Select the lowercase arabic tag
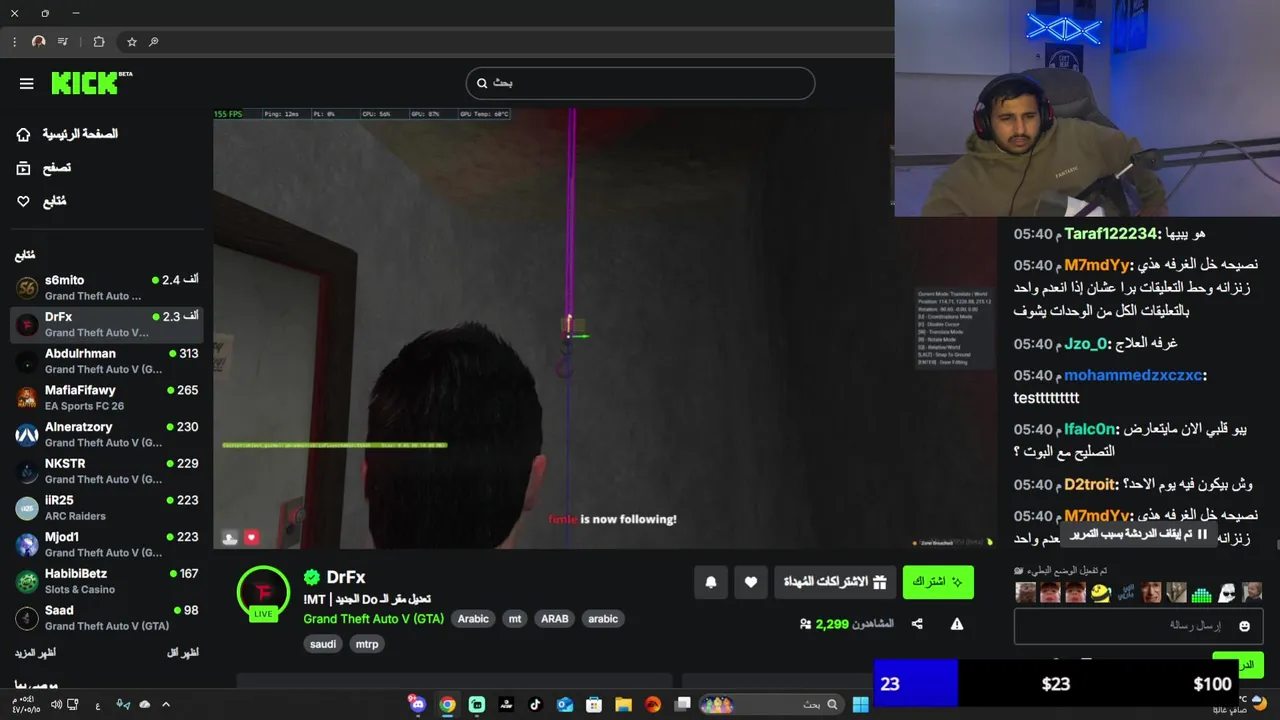This screenshot has height=720, width=1280. (x=603, y=619)
